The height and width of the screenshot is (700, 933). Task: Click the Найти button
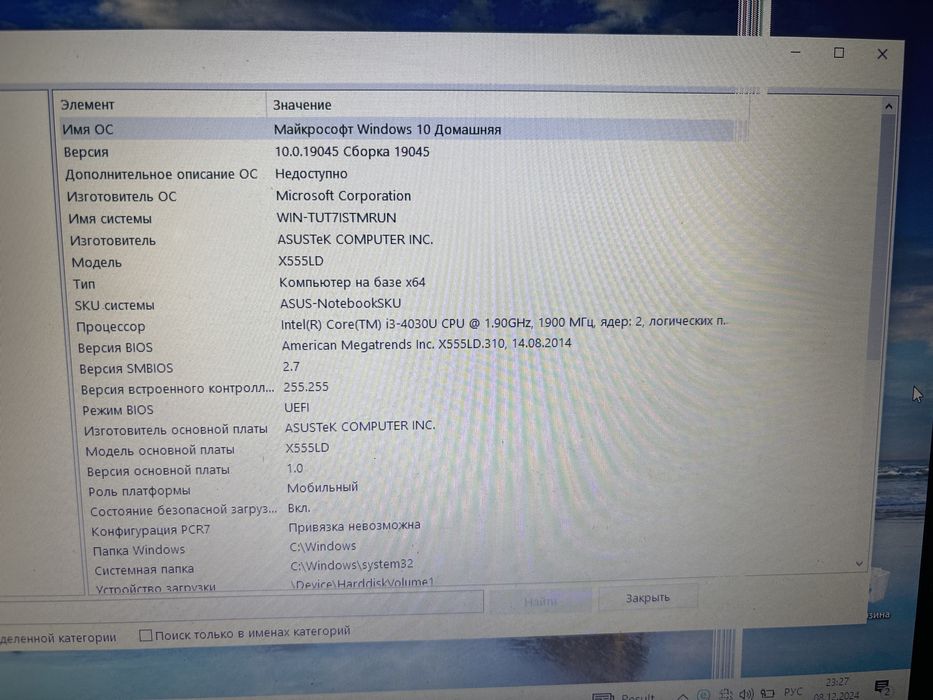(540, 602)
